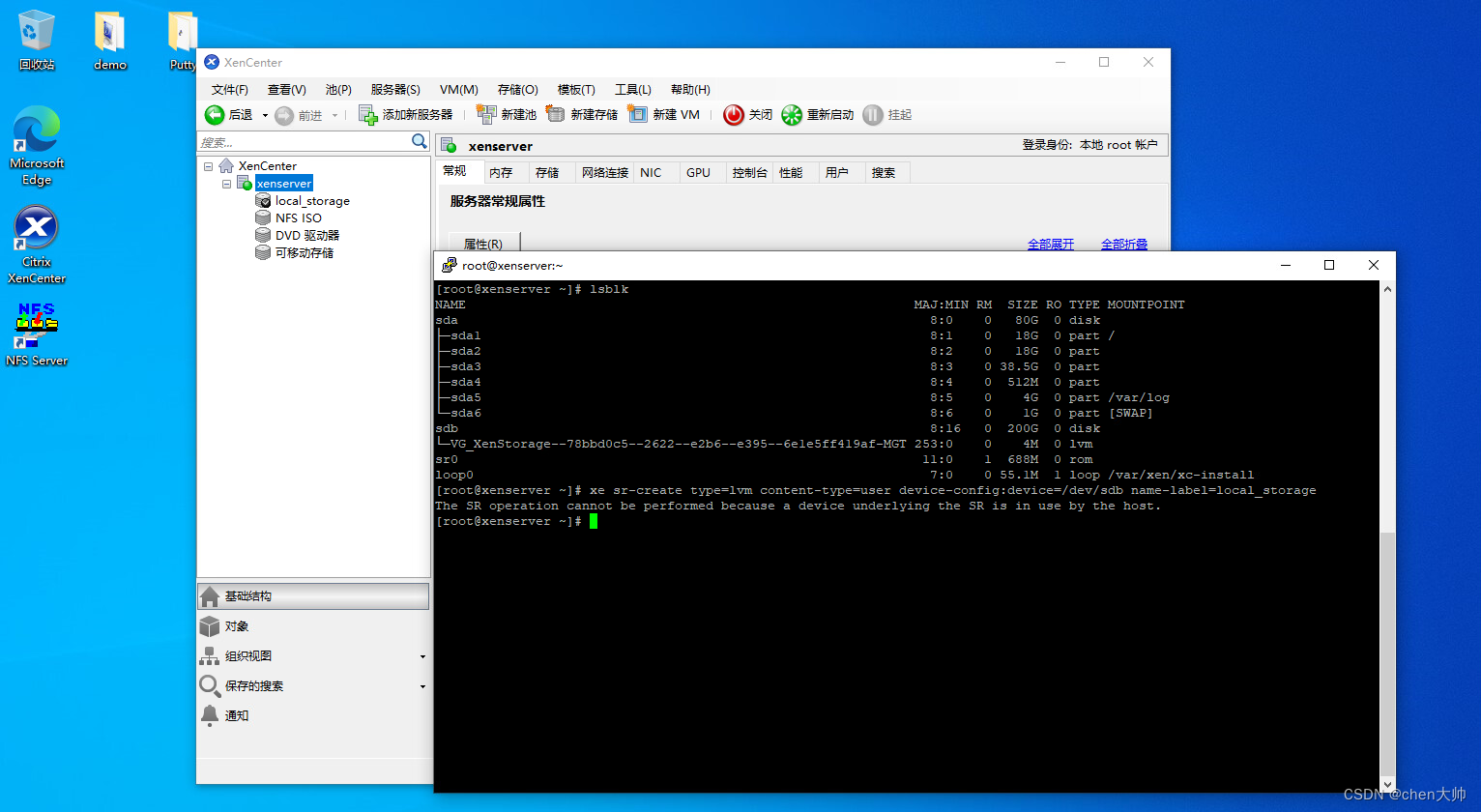Click the grayed Forward arrow icon
Viewport: 1481px width, 812px height.
(x=284, y=116)
